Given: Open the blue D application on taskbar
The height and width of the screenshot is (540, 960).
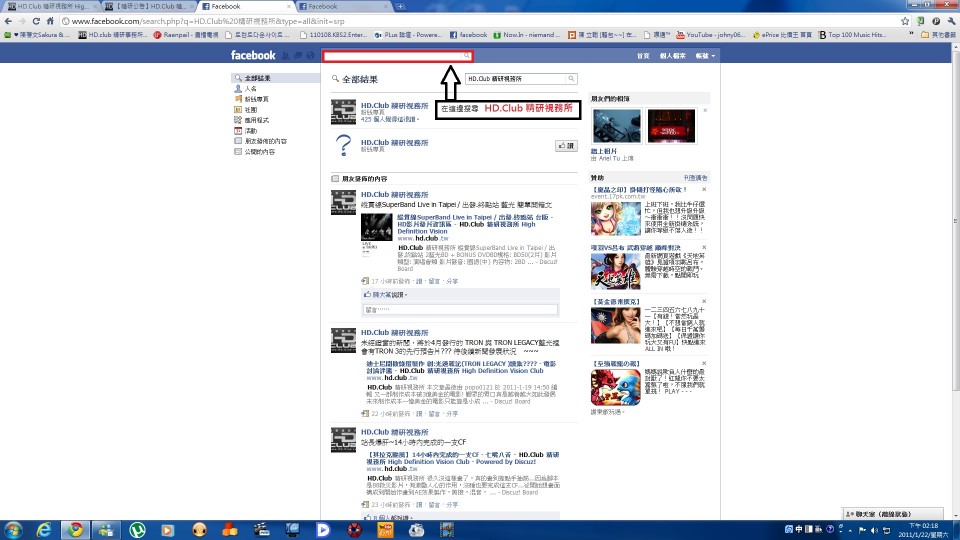Looking at the screenshot, I should [x=323, y=530].
